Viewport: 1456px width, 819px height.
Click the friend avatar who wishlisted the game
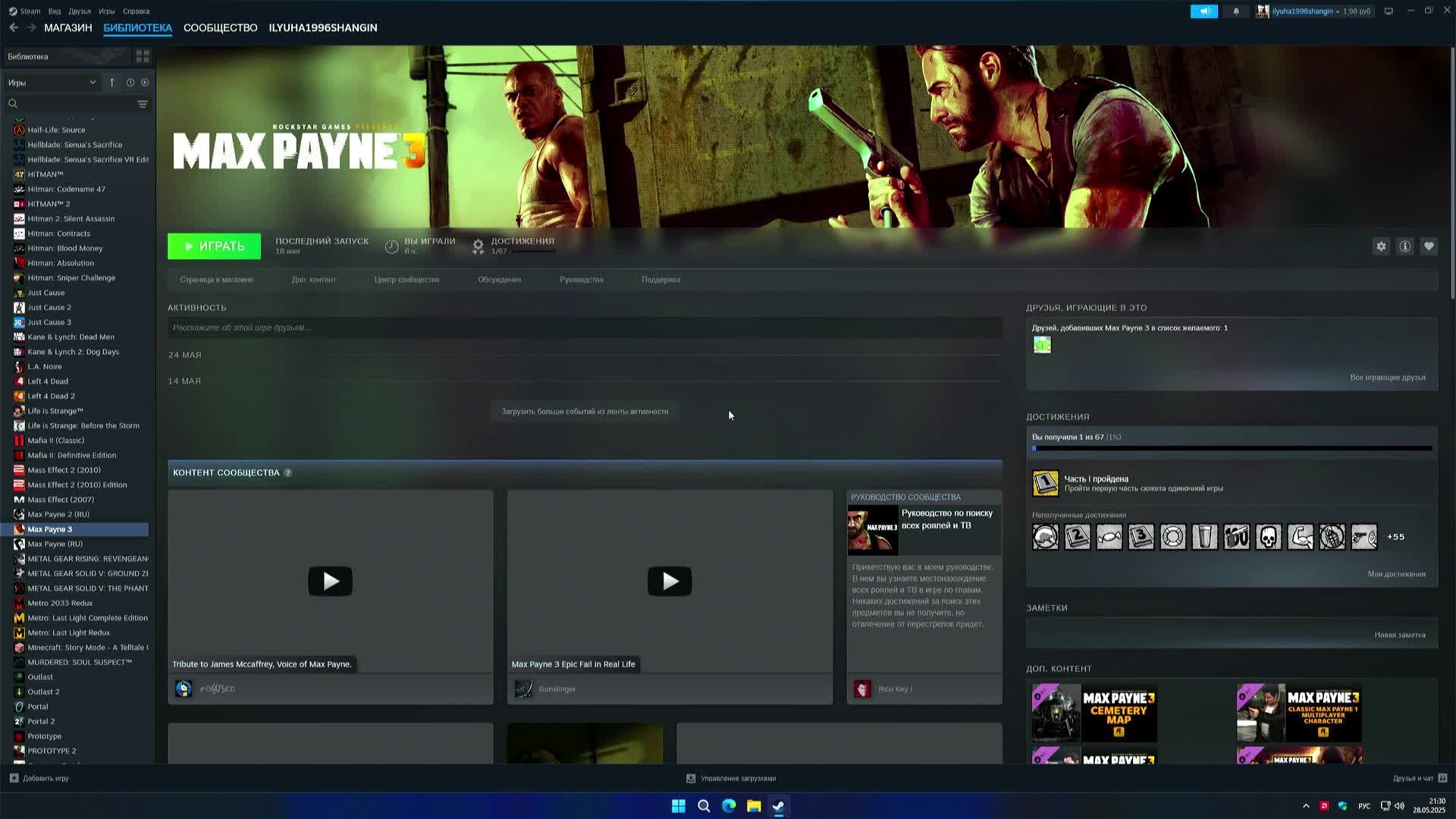click(x=1043, y=345)
